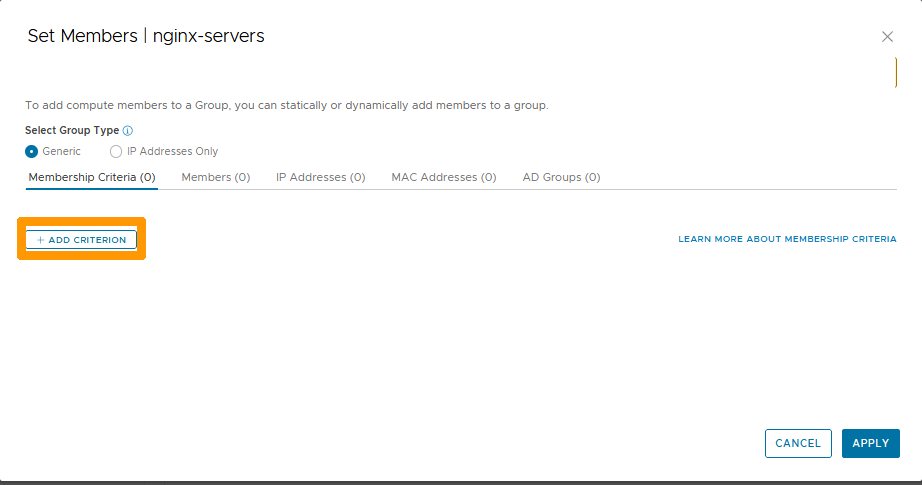Screen dimensions: 922x485
Task: Open the Members (0) tab
Action: pos(215,177)
